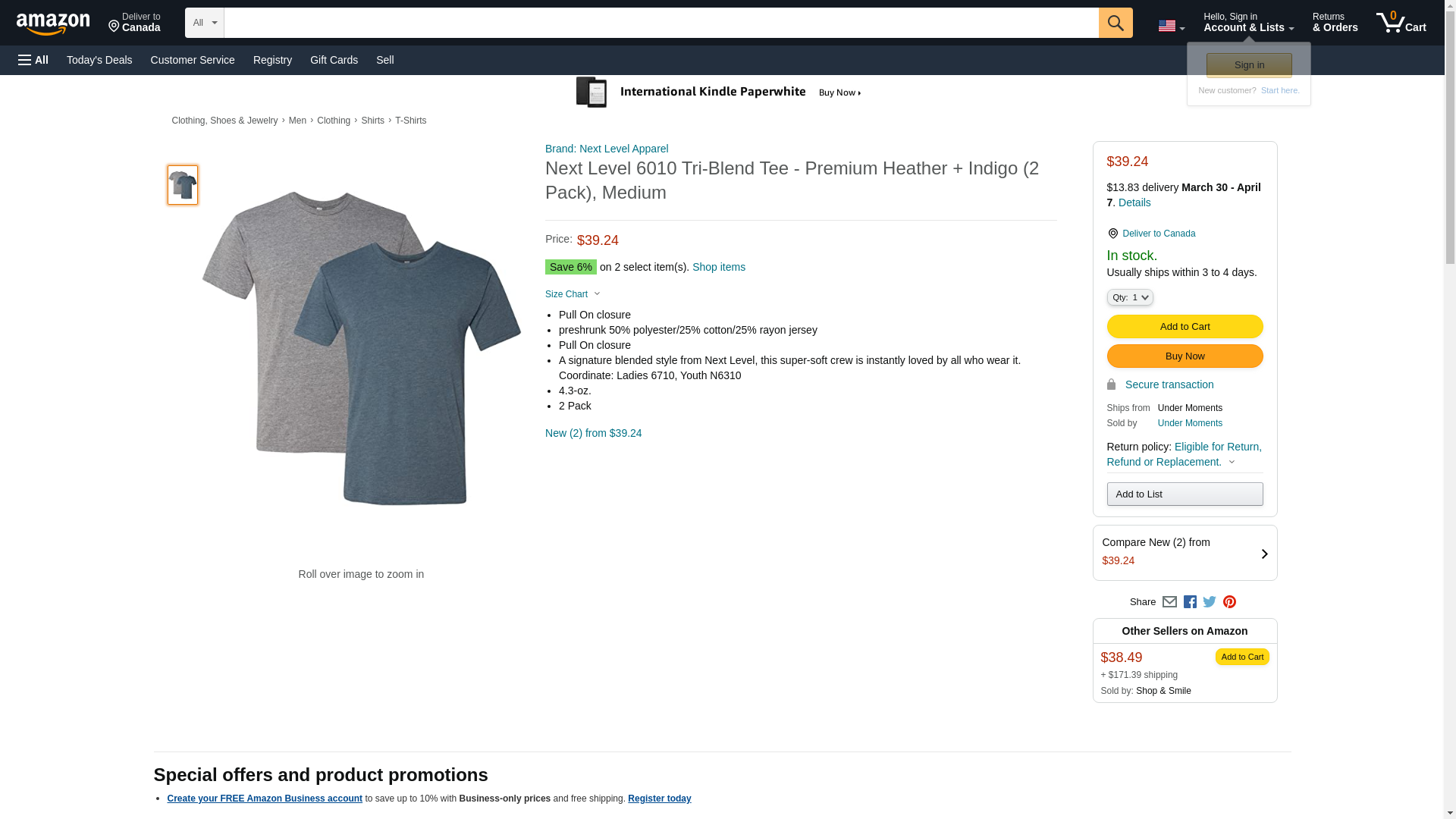This screenshot has height=819, width=1456.
Task: Share product on Pinterest
Action: click(1229, 602)
